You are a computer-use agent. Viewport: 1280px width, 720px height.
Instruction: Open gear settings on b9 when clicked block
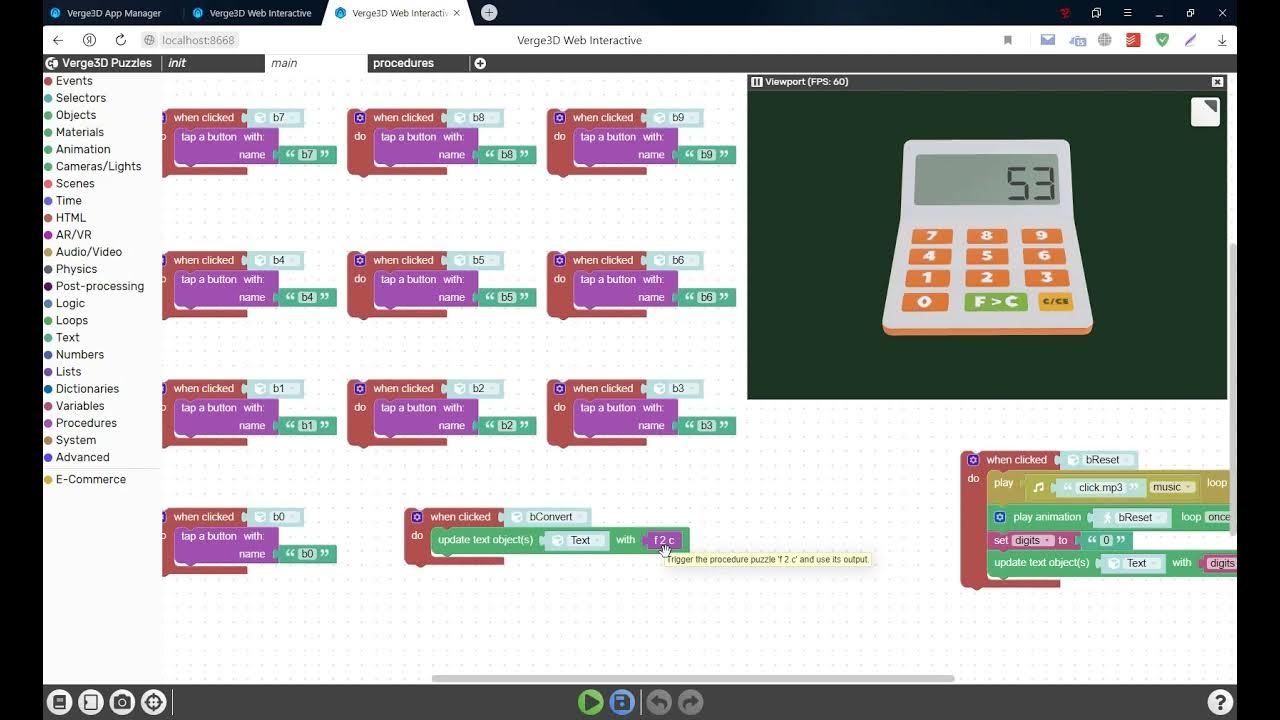point(559,118)
